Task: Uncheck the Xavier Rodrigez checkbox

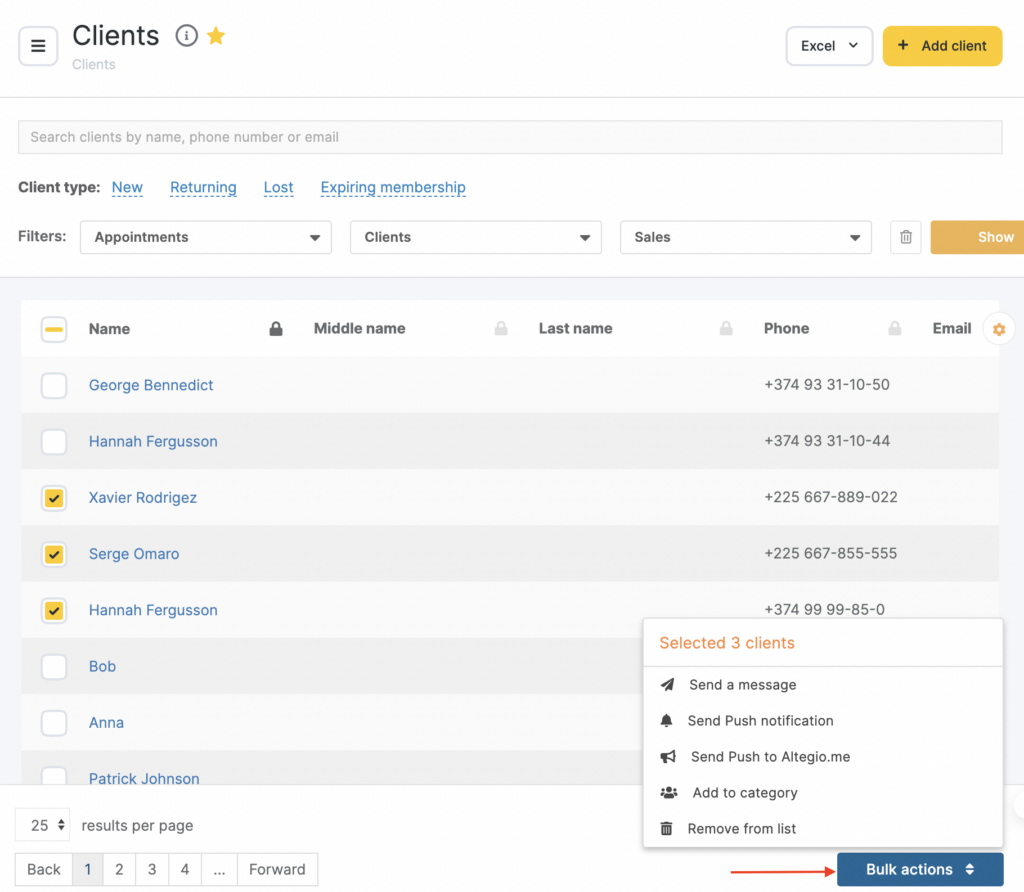Action: coord(54,498)
